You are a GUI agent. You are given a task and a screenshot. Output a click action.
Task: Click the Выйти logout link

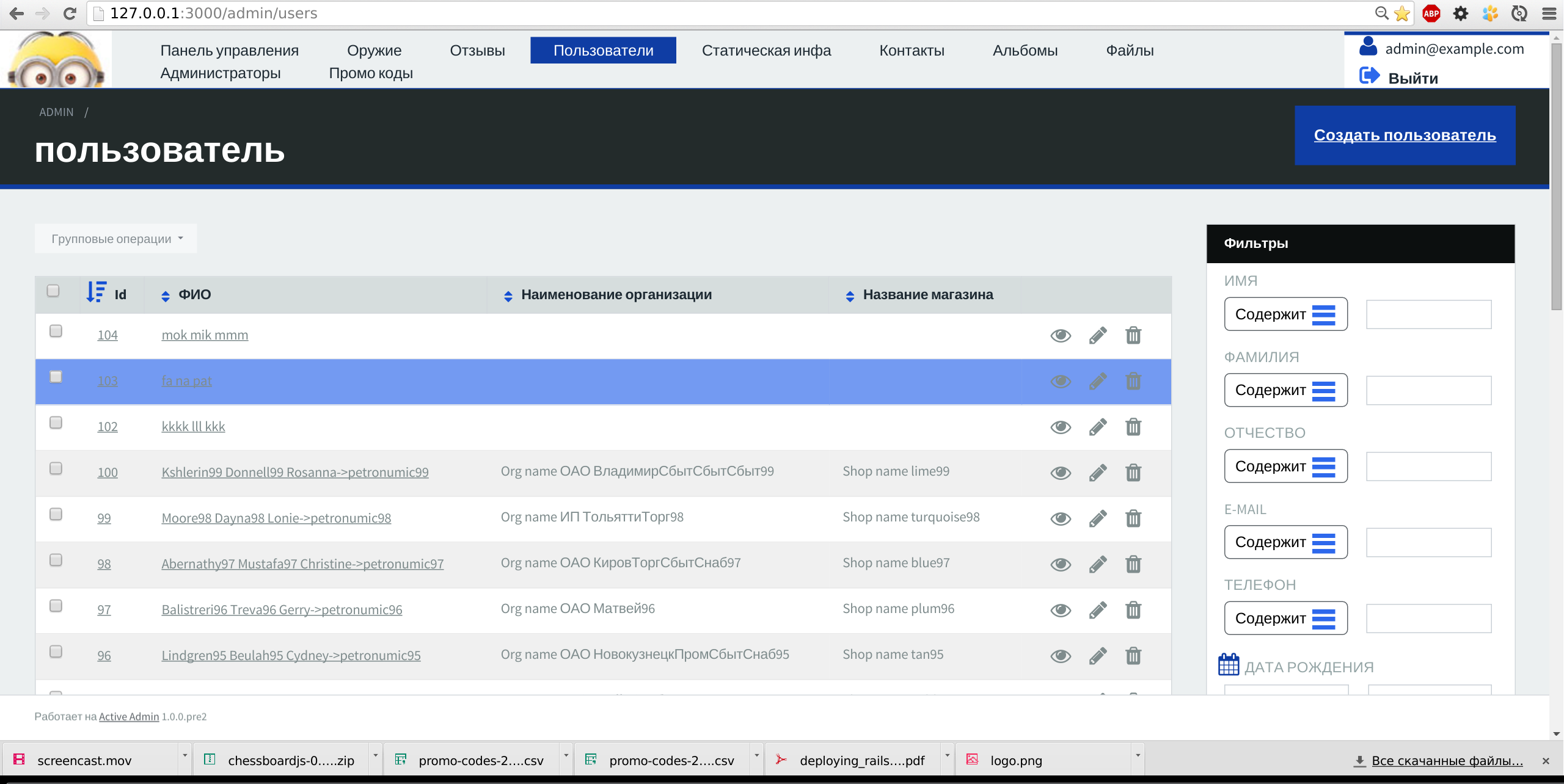click(1412, 78)
